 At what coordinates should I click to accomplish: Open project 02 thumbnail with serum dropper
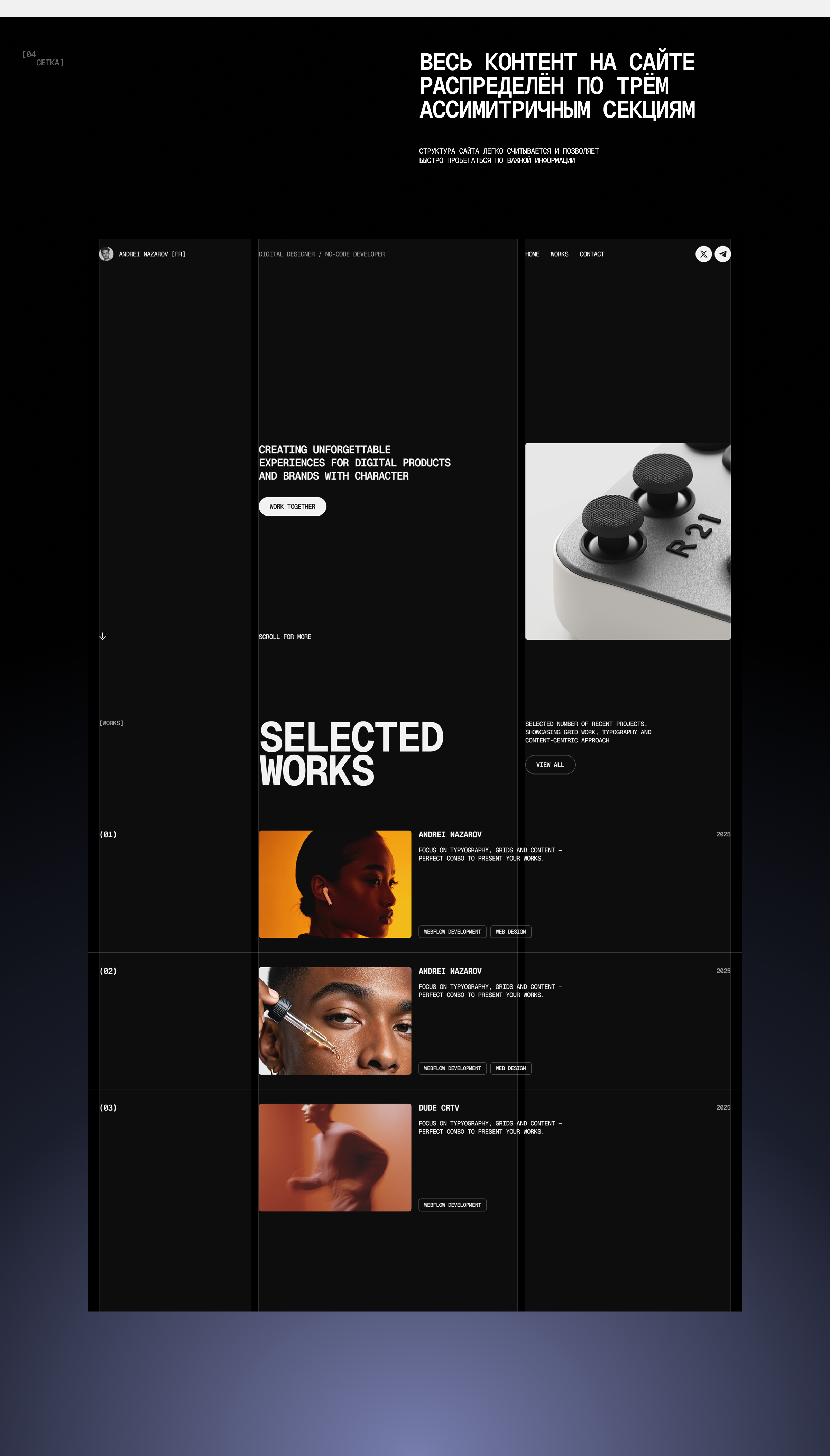pyautogui.click(x=335, y=1021)
